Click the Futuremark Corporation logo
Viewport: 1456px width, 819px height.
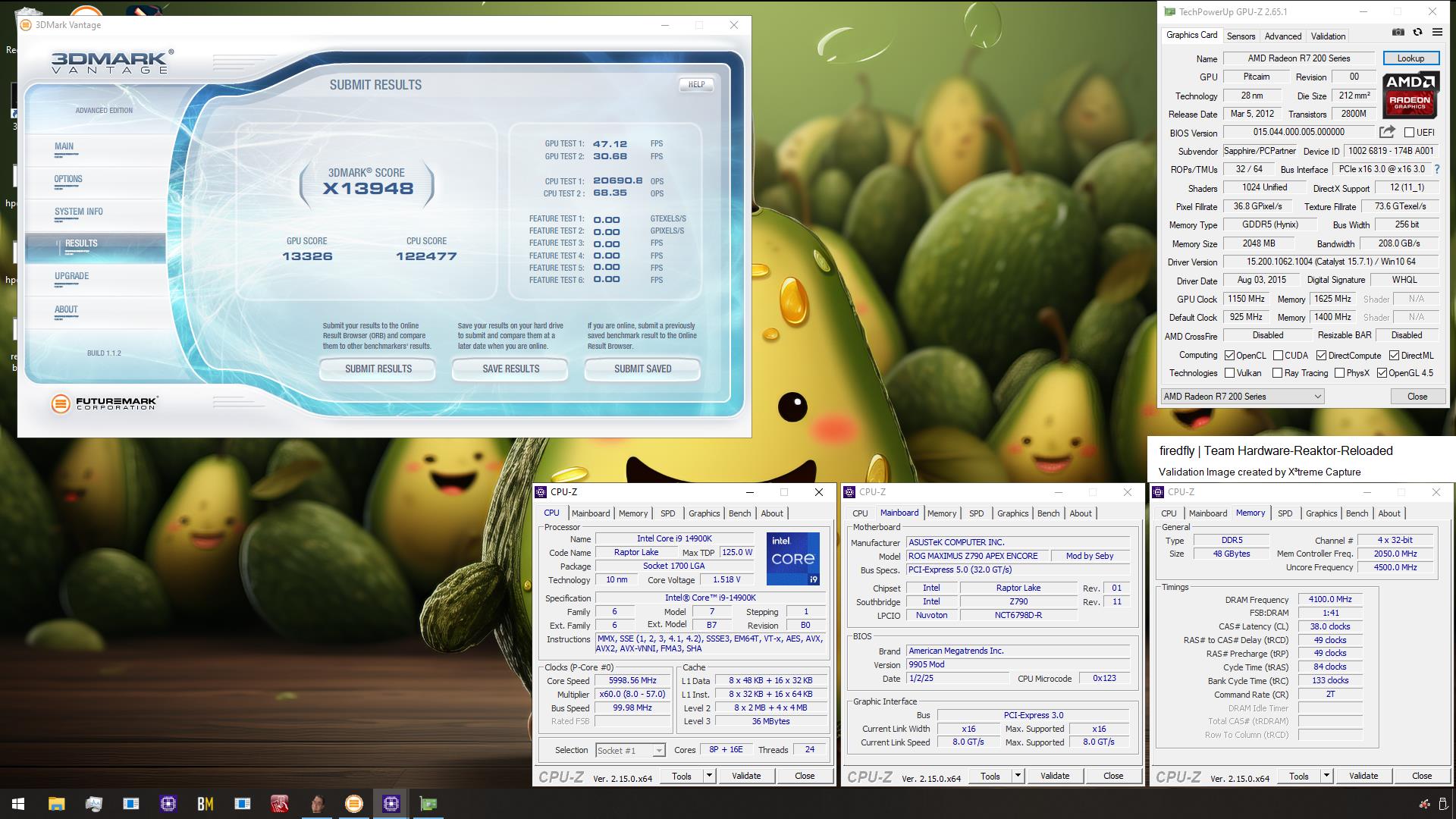coord(105,403)
